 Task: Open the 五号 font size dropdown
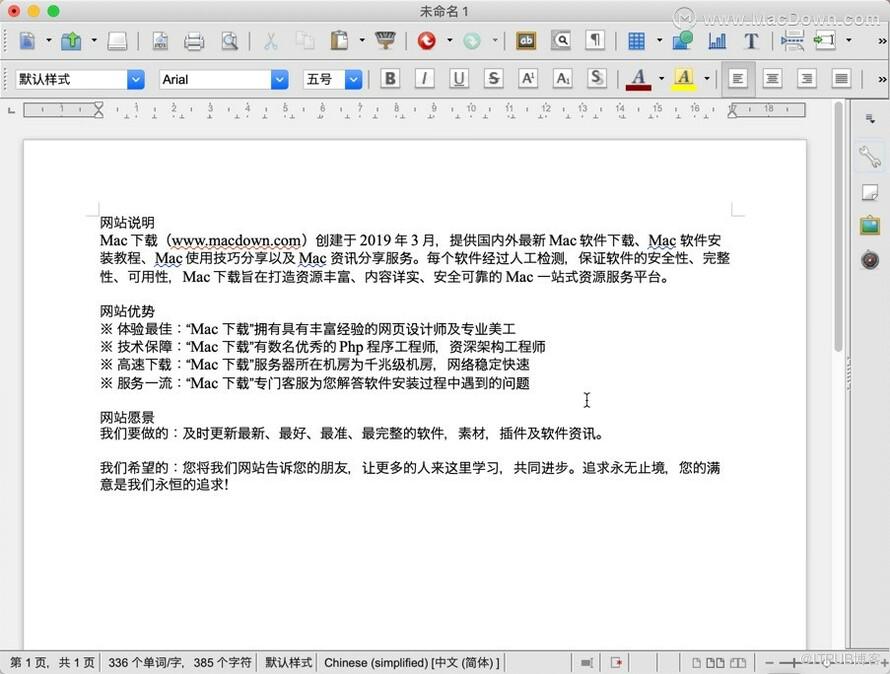354,79
